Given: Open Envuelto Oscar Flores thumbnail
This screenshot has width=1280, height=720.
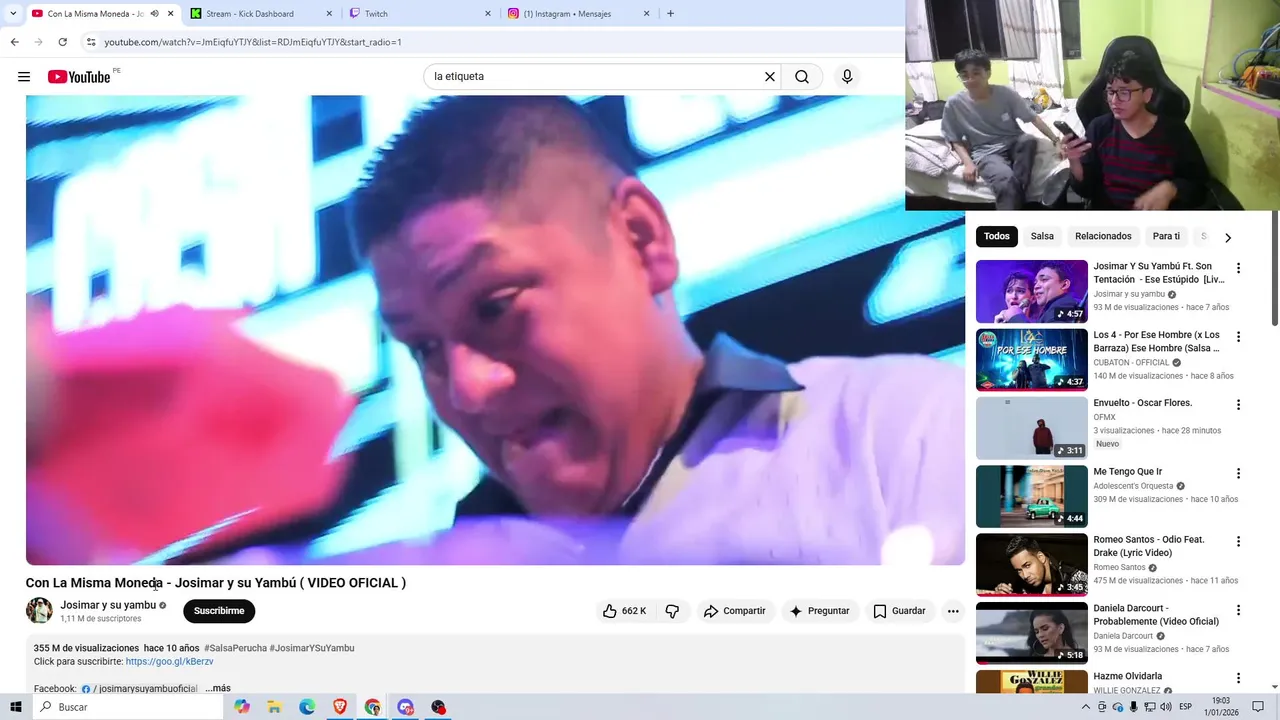Looking at the screenshot, I should (x=1031, y=428).
